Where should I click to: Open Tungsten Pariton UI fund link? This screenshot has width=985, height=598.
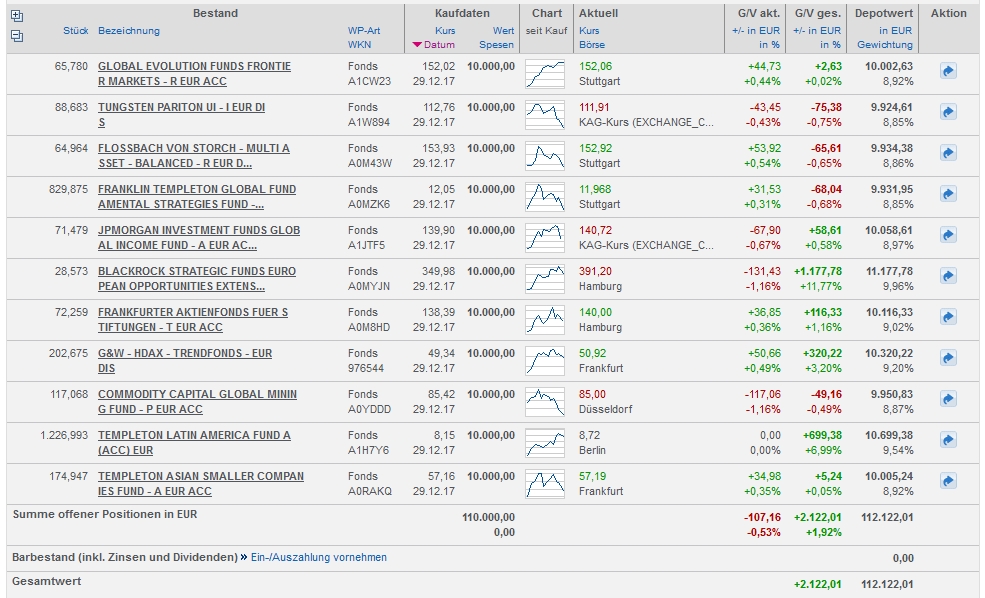[x=182, y=114]
